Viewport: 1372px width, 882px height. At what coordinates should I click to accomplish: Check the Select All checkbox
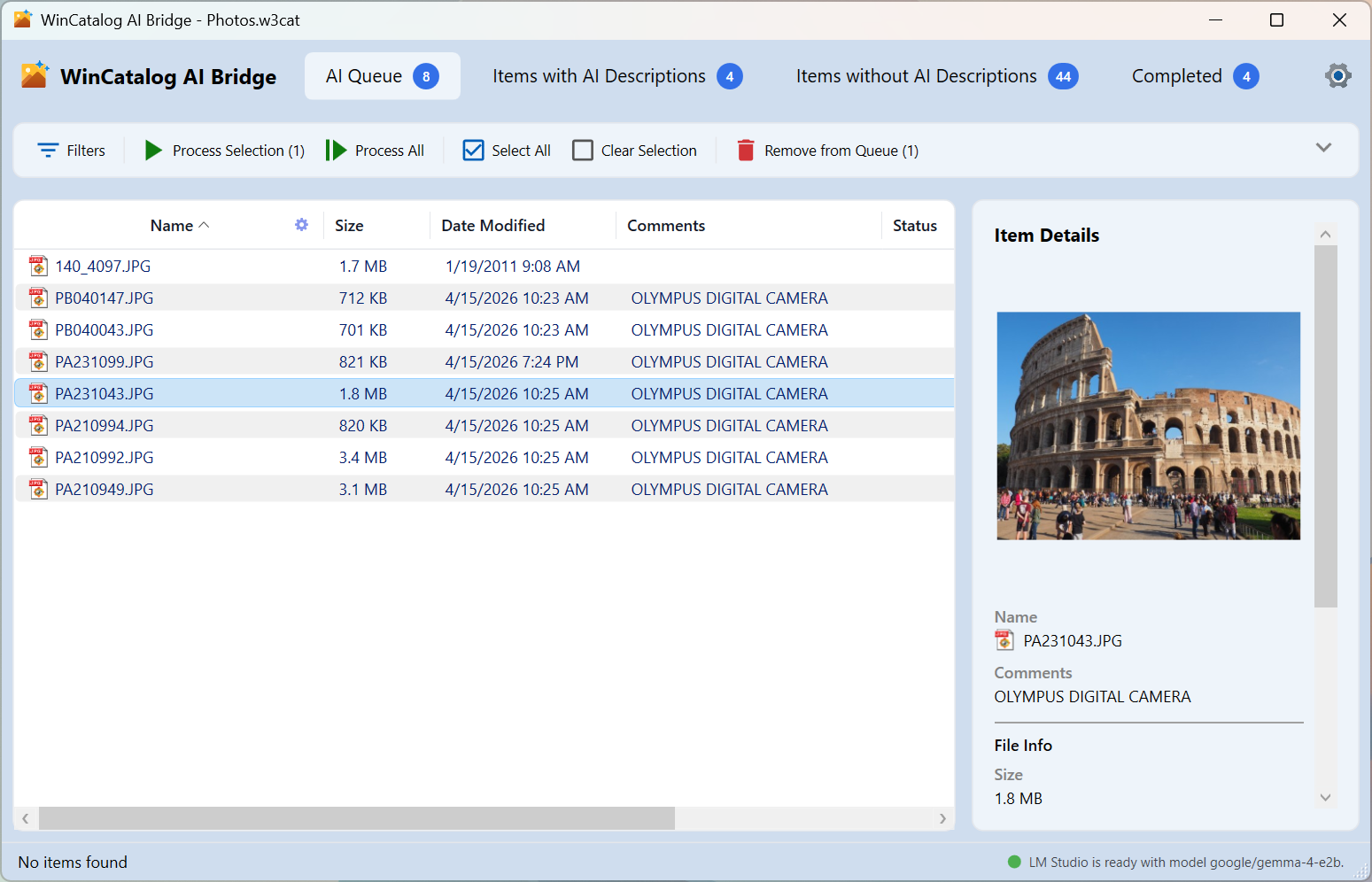pyautogui.click(x=474, y=151)
